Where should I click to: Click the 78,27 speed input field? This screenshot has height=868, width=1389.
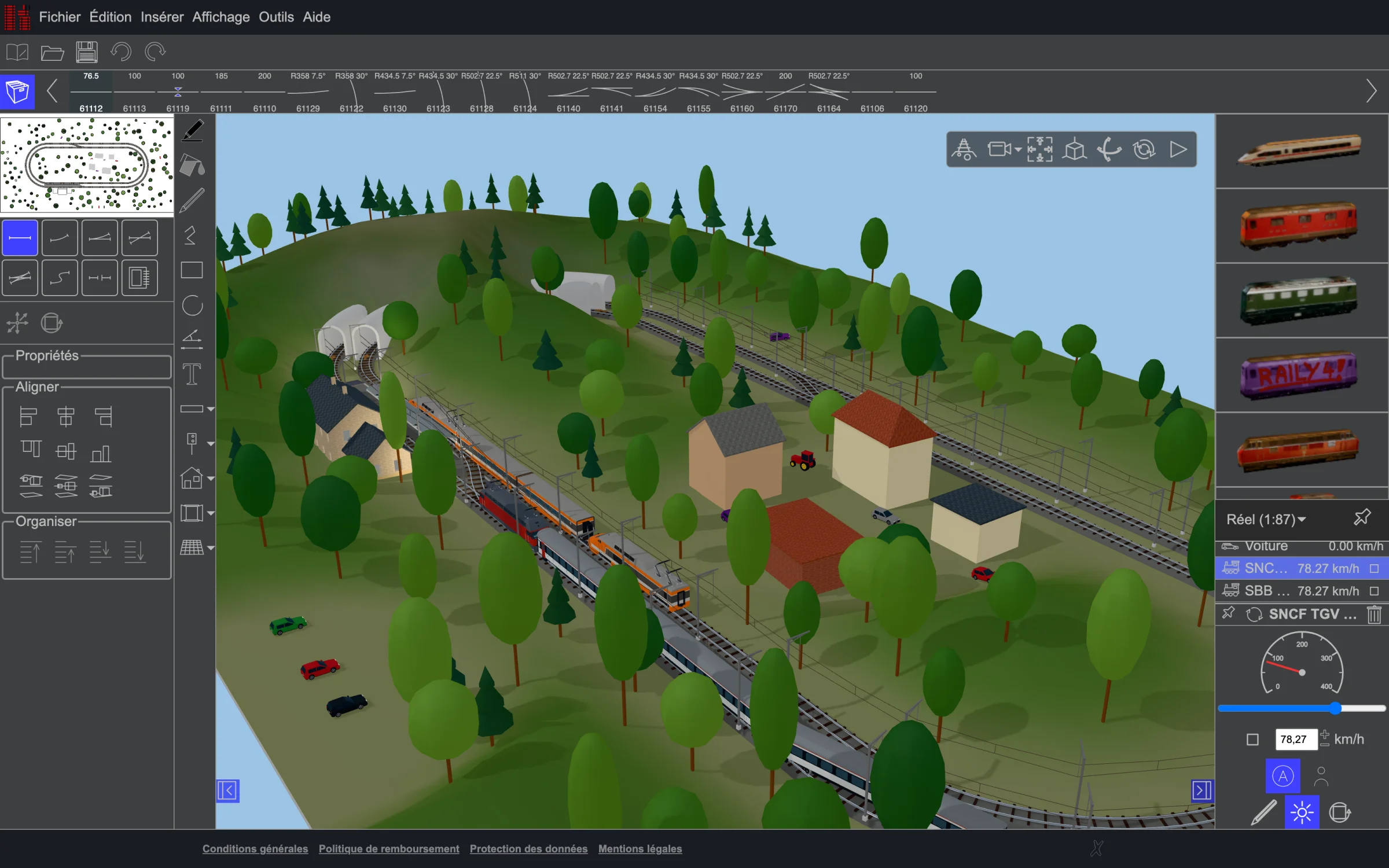tap(1295, 740)
